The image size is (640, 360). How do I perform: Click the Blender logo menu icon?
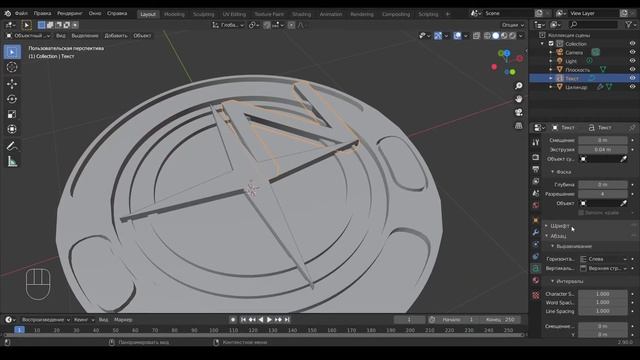7,13
